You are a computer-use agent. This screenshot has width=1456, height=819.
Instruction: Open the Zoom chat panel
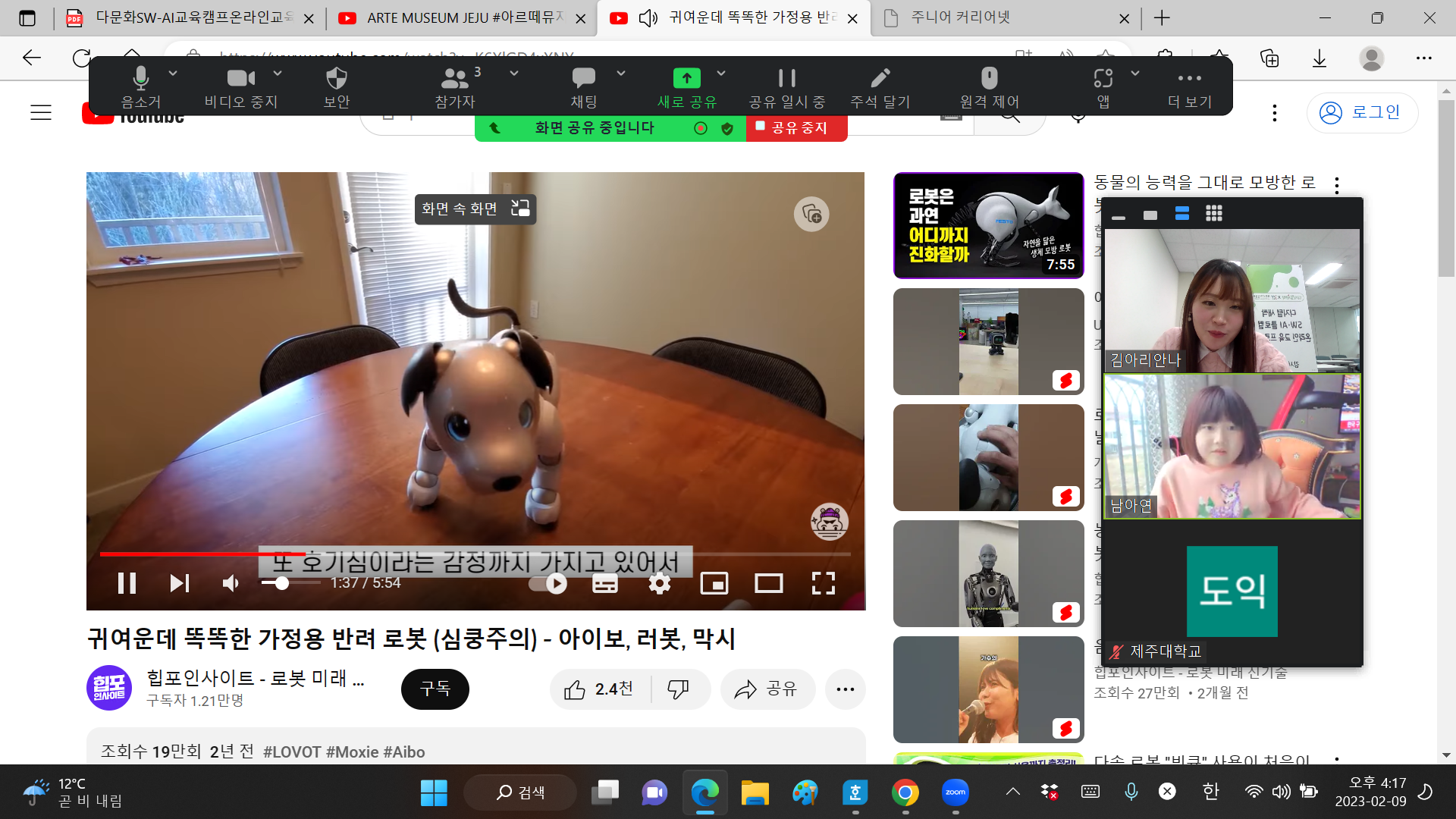pyautogui.click(x=583, y=78)
